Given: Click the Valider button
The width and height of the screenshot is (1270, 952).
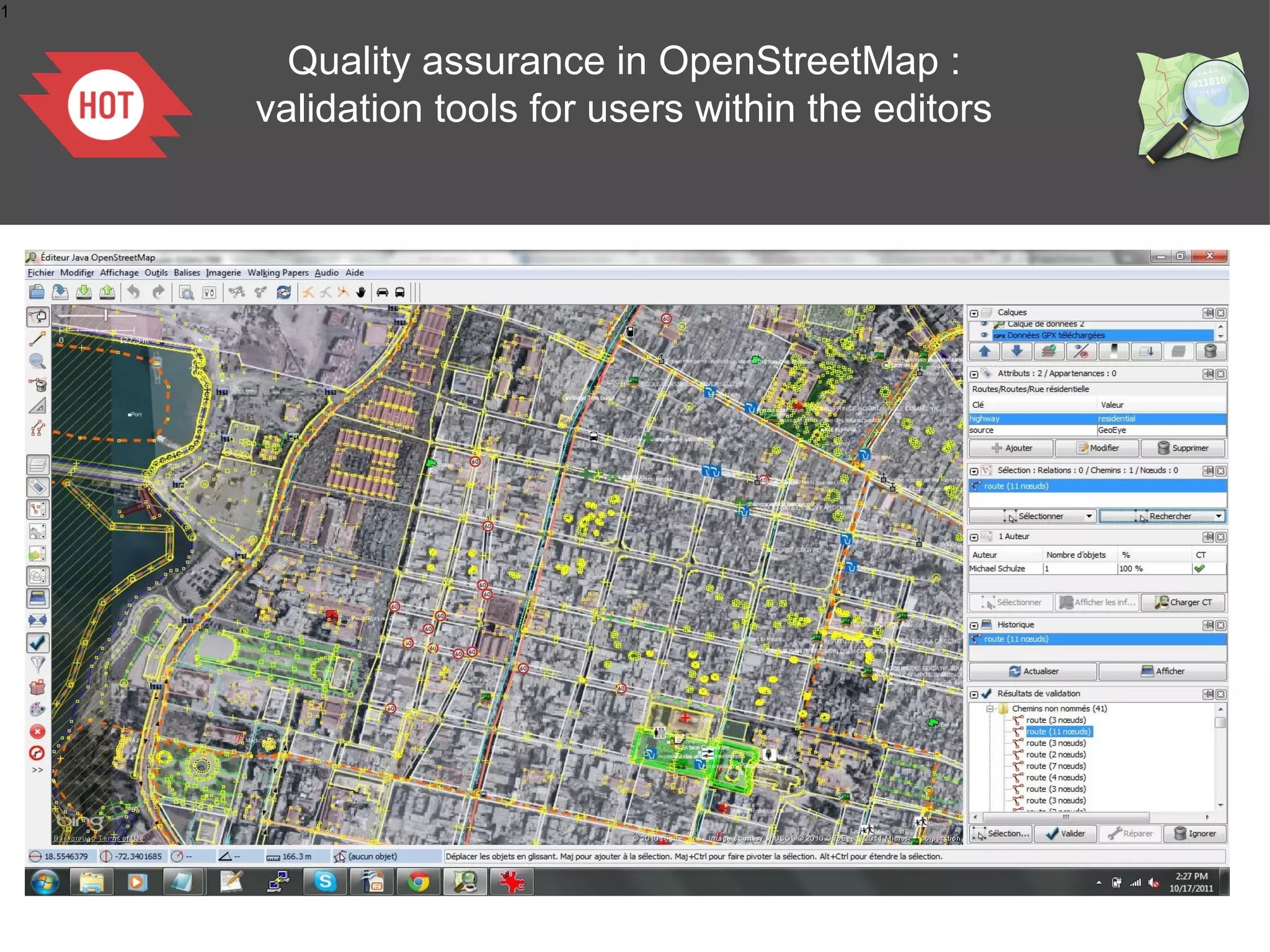Looking at the screenshot, I should pos(1066,833).
